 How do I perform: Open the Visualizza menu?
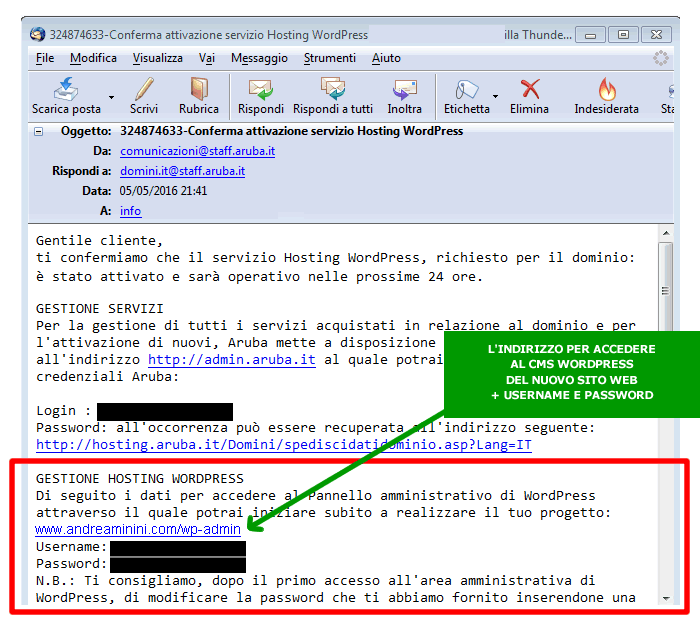tap(157, 58)
